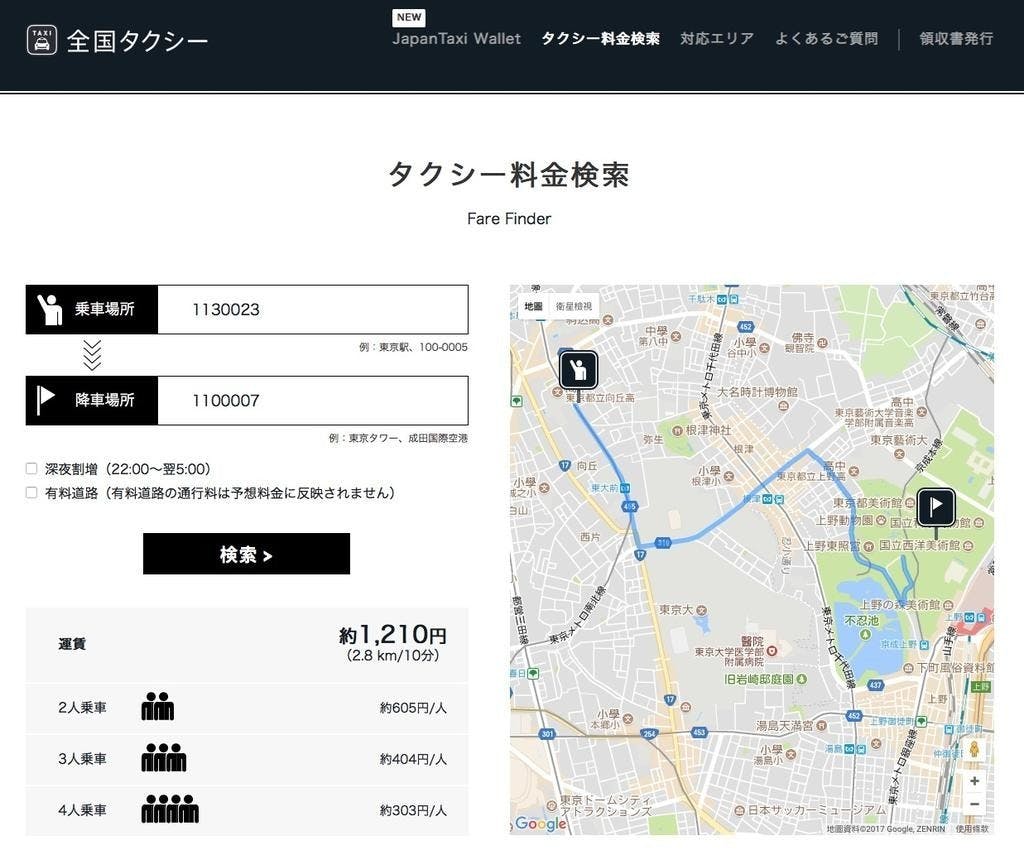Viewport: 1024px width, 855px height.
Task: Click the Fare Finder subtitle text
Action: pyautogui.click(x=509, y=219)
